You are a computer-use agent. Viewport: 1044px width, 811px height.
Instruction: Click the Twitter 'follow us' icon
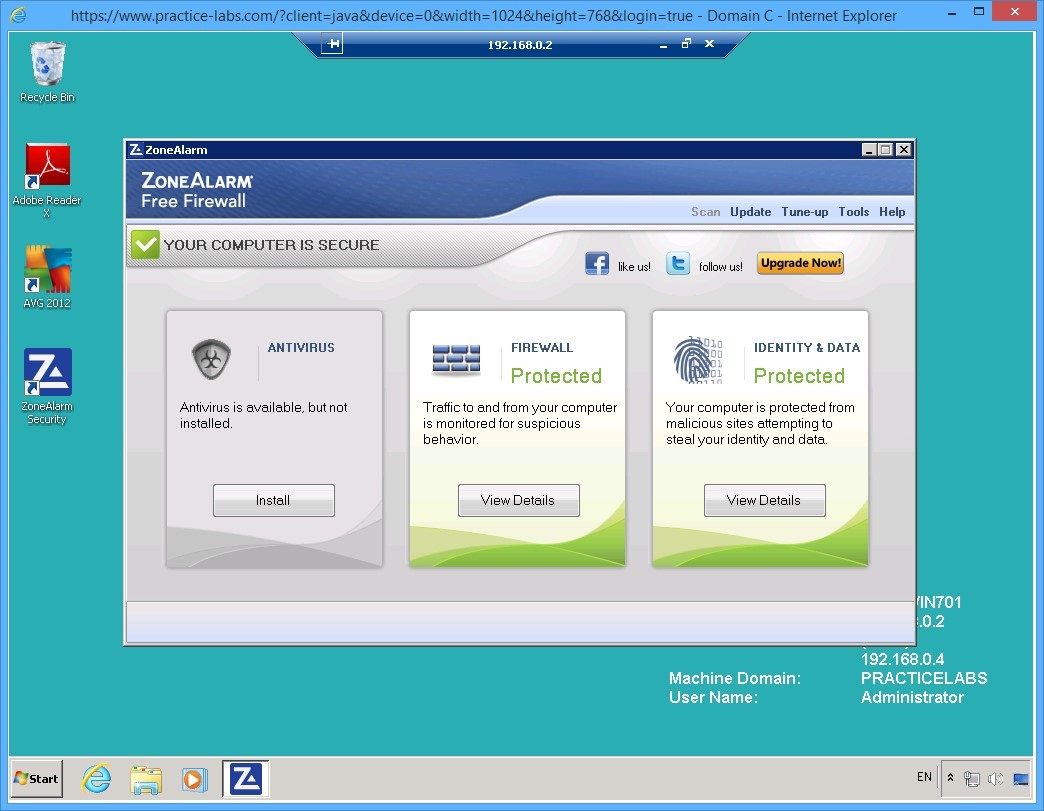coord(678,263)
